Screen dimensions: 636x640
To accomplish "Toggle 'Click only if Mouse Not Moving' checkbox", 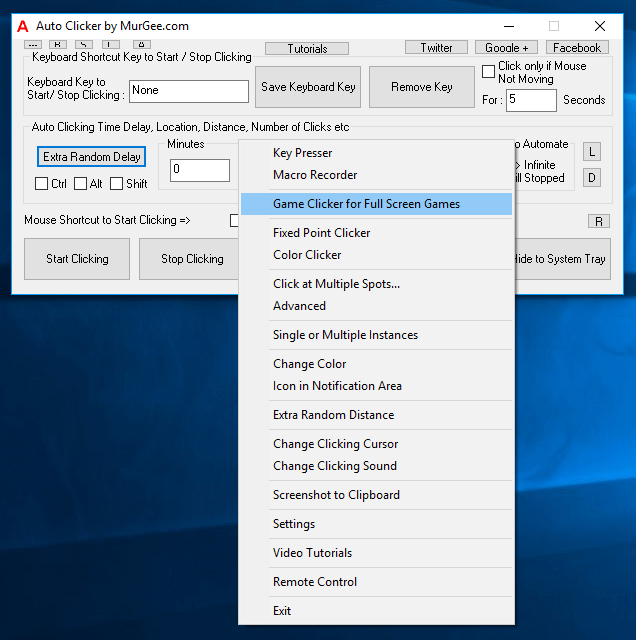I will click(x=488, y=71).
